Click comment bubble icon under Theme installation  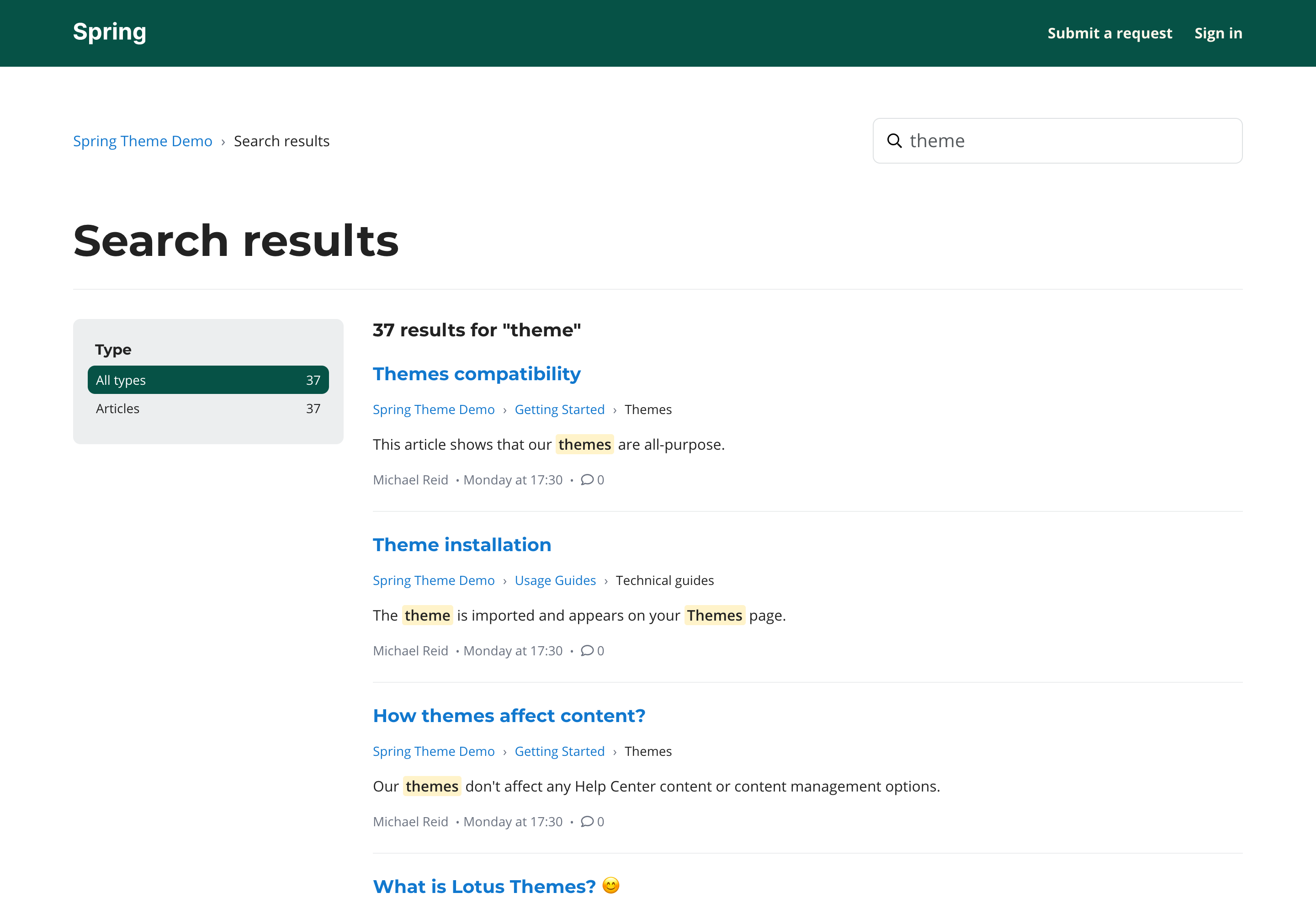[x=587, y=651]
